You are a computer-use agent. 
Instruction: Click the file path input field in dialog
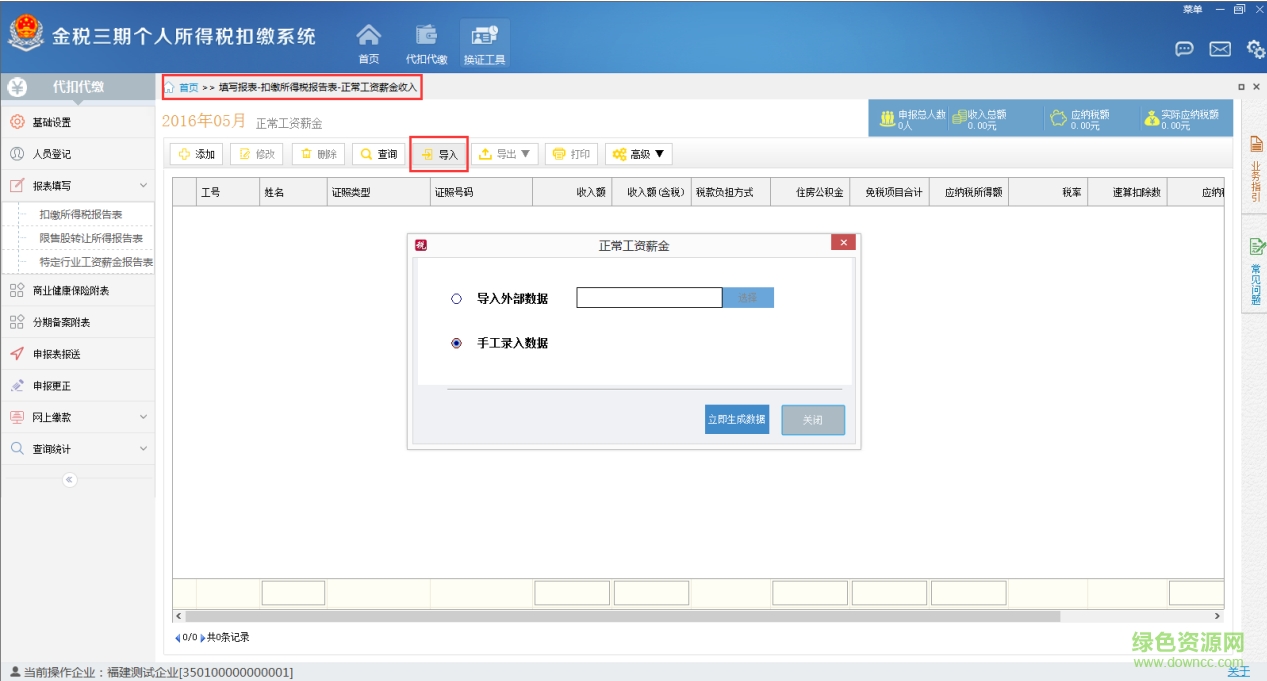pos(649,298)
